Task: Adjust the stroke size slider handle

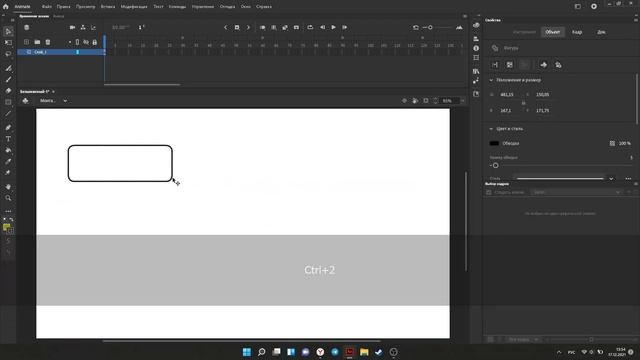Action: click(x=496, y=165)
